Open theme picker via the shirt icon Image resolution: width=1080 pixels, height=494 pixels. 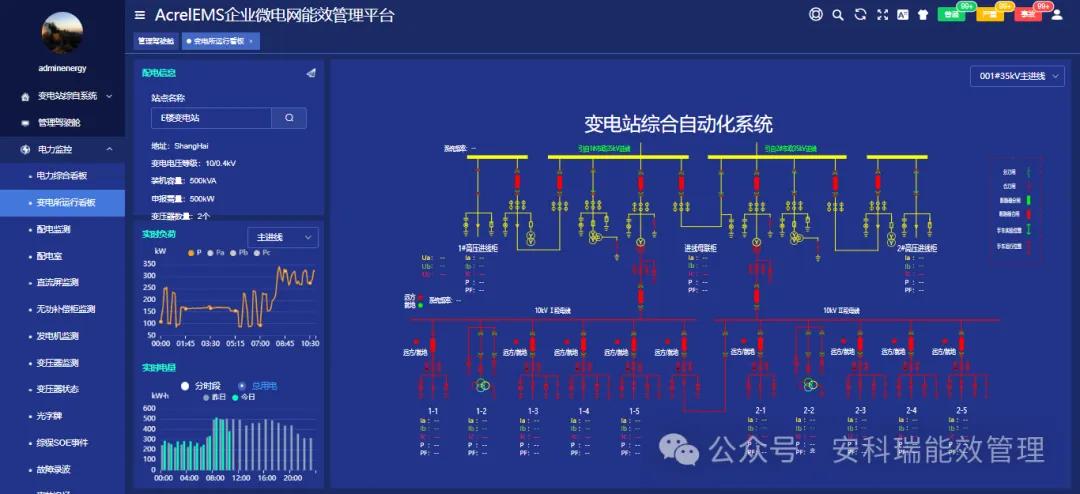[x=923, y=15]
